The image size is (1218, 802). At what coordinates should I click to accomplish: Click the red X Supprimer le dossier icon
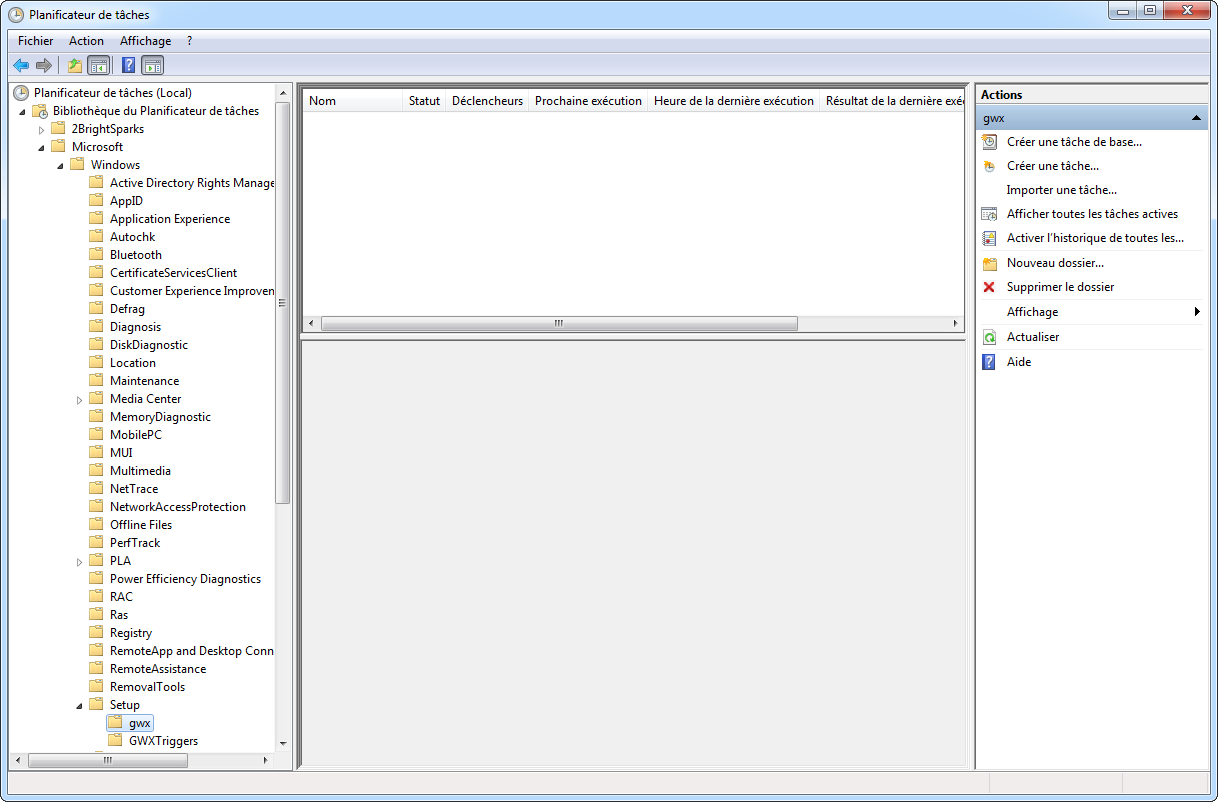pyautogui.click(x=989, y=287)
